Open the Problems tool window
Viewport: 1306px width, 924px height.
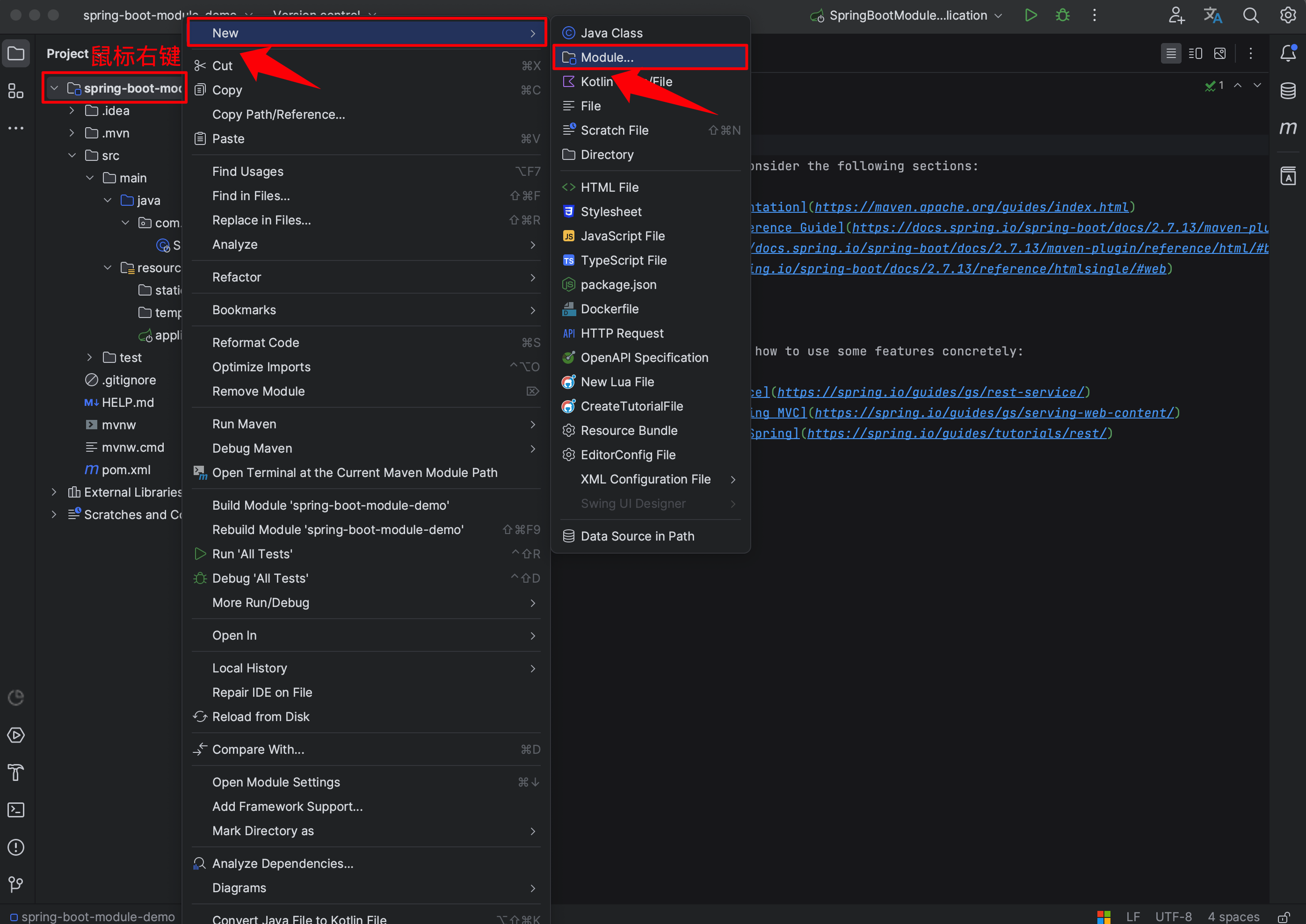click(16, 848)
